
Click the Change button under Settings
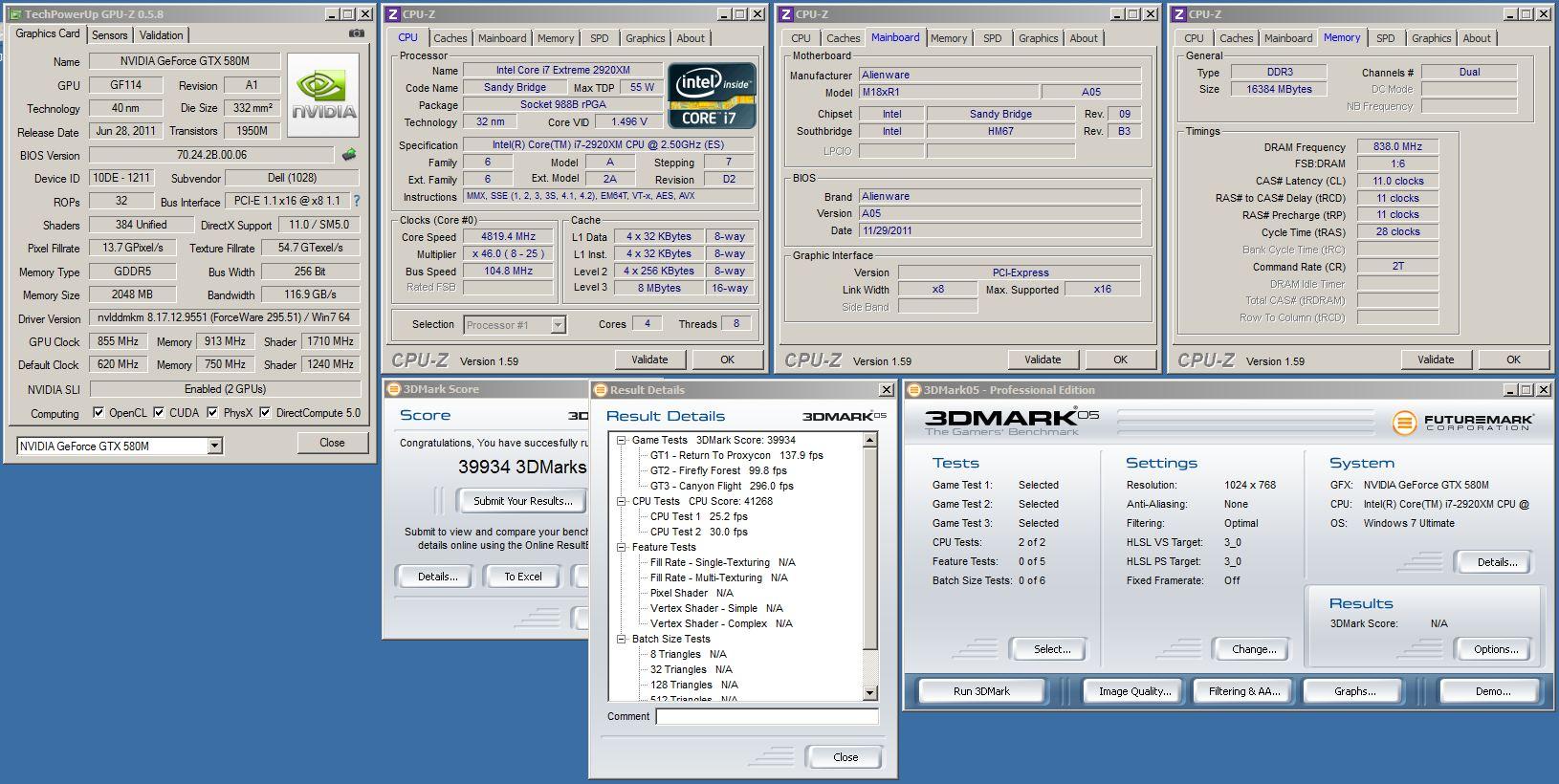(x=1253, y=649)
